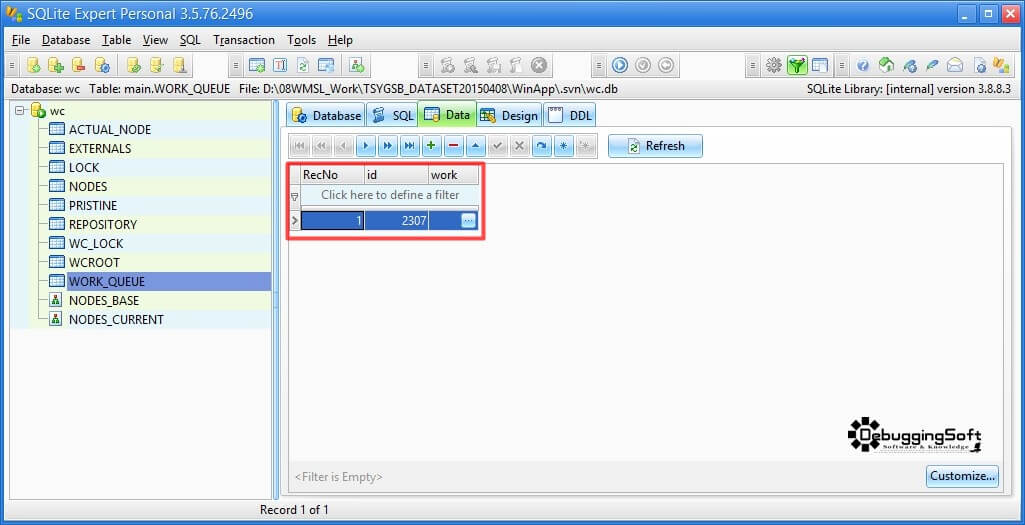
Task: Click the New Table toolbar icon
Action: pyautogui.click(x=257, y=65)
